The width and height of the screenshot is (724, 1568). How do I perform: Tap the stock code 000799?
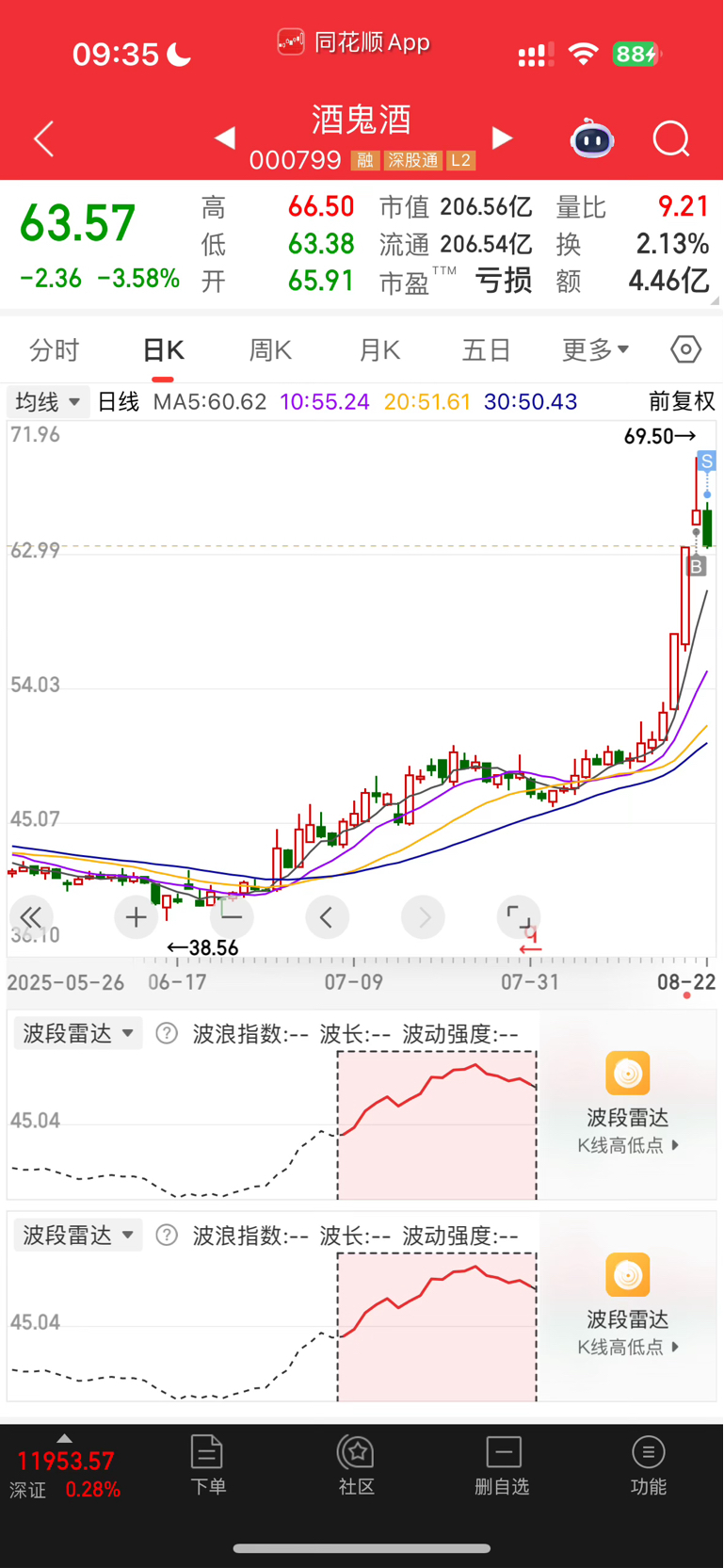coord(295,160)
